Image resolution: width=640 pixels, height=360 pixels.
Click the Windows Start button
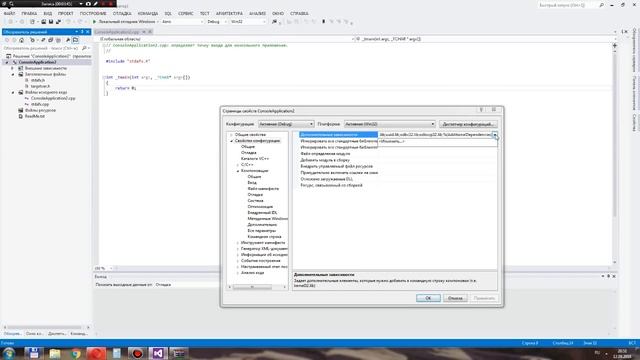tap(9, 353)
